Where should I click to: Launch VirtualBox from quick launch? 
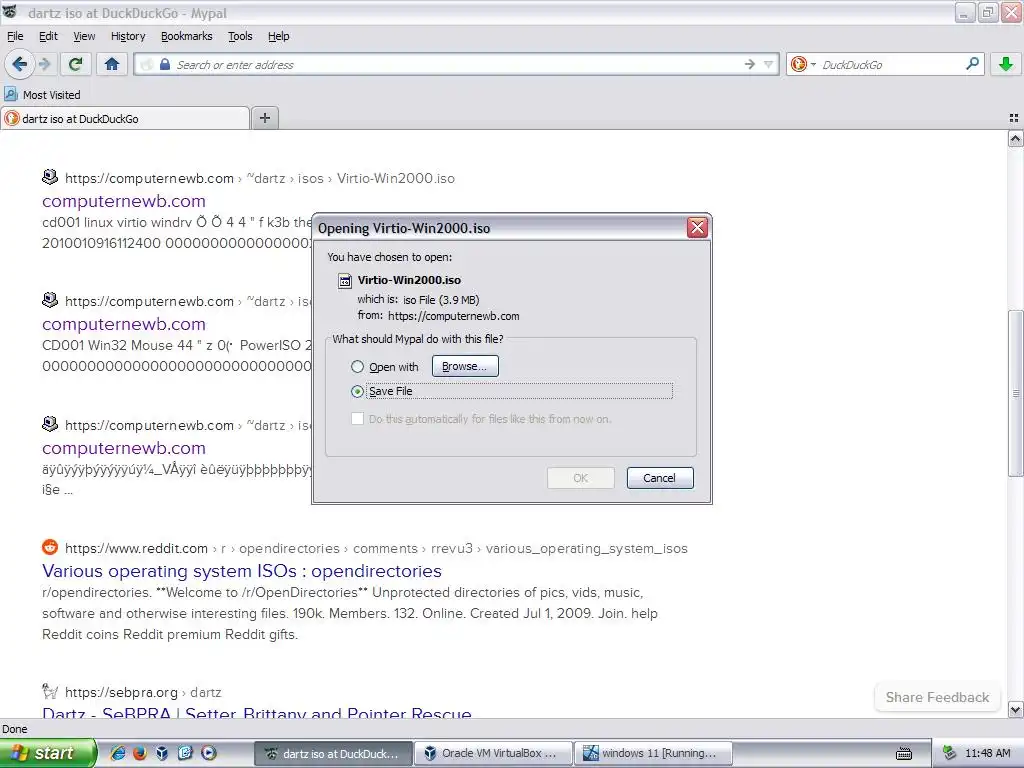pos(162,753)
